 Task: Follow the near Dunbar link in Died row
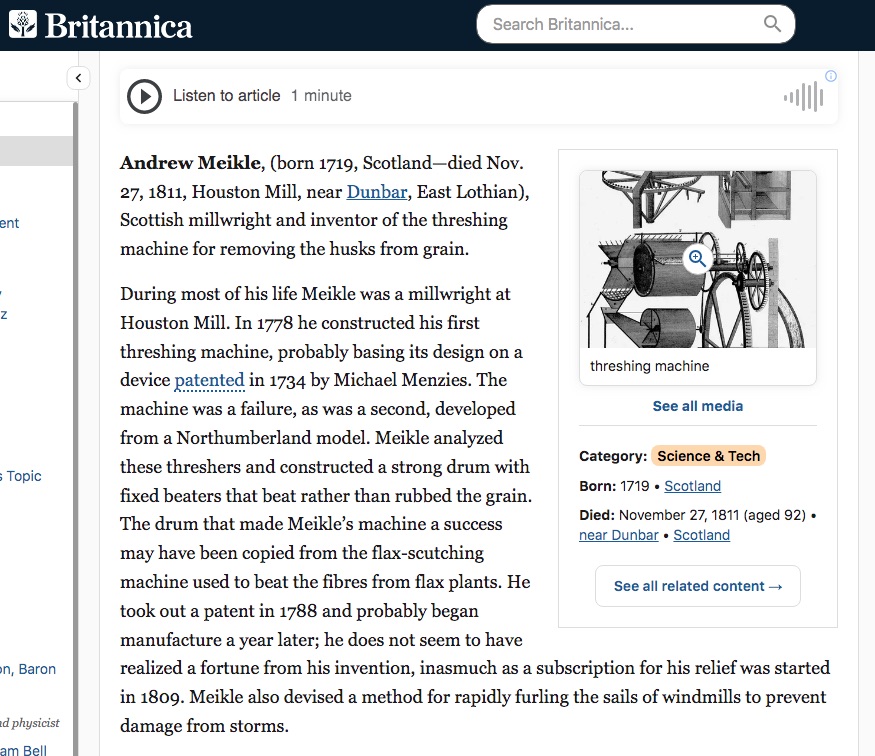(618, 535)
